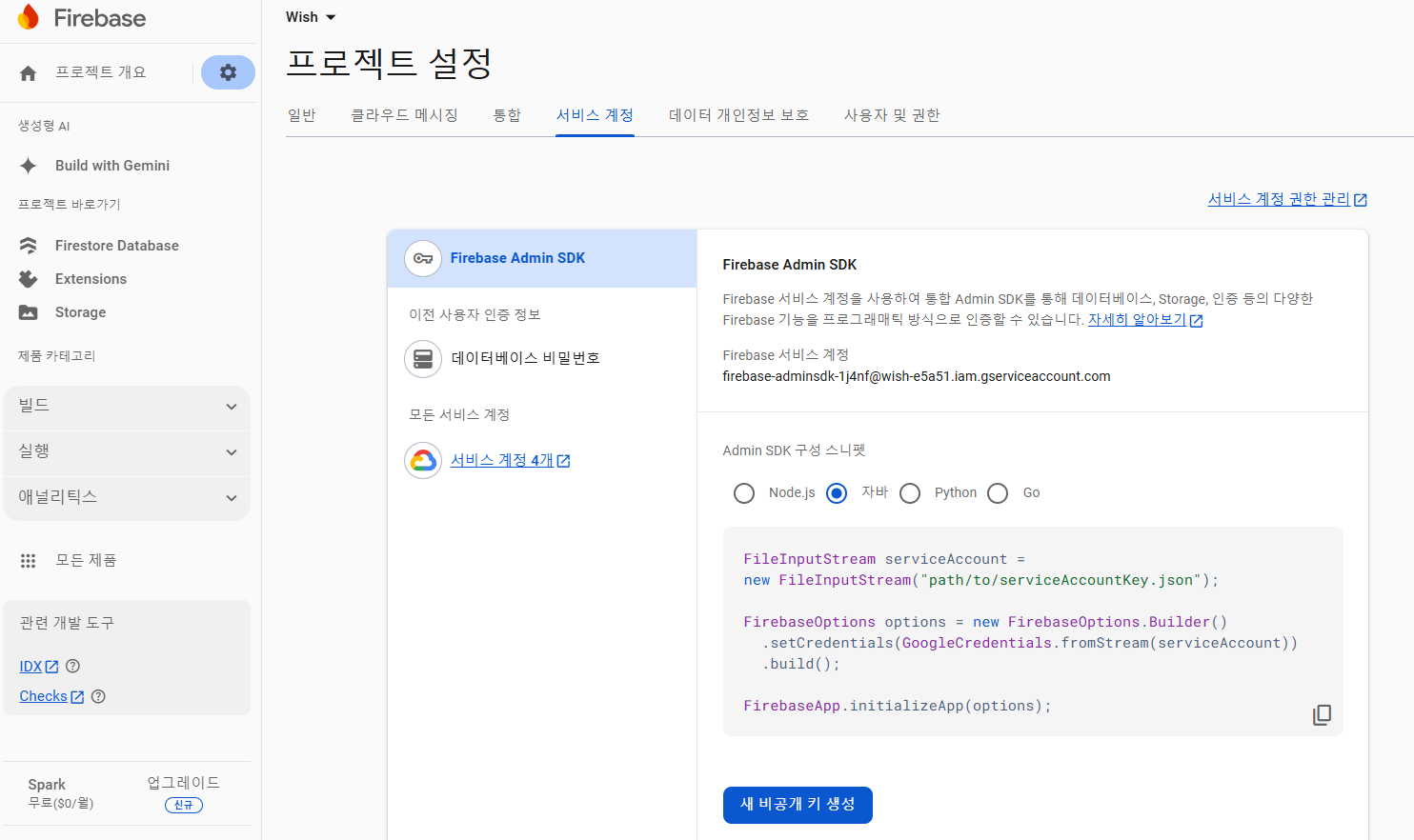This screenshot has height=840, width=1414.
Task: Click the Spark plan label
Action: coord(47,785)
